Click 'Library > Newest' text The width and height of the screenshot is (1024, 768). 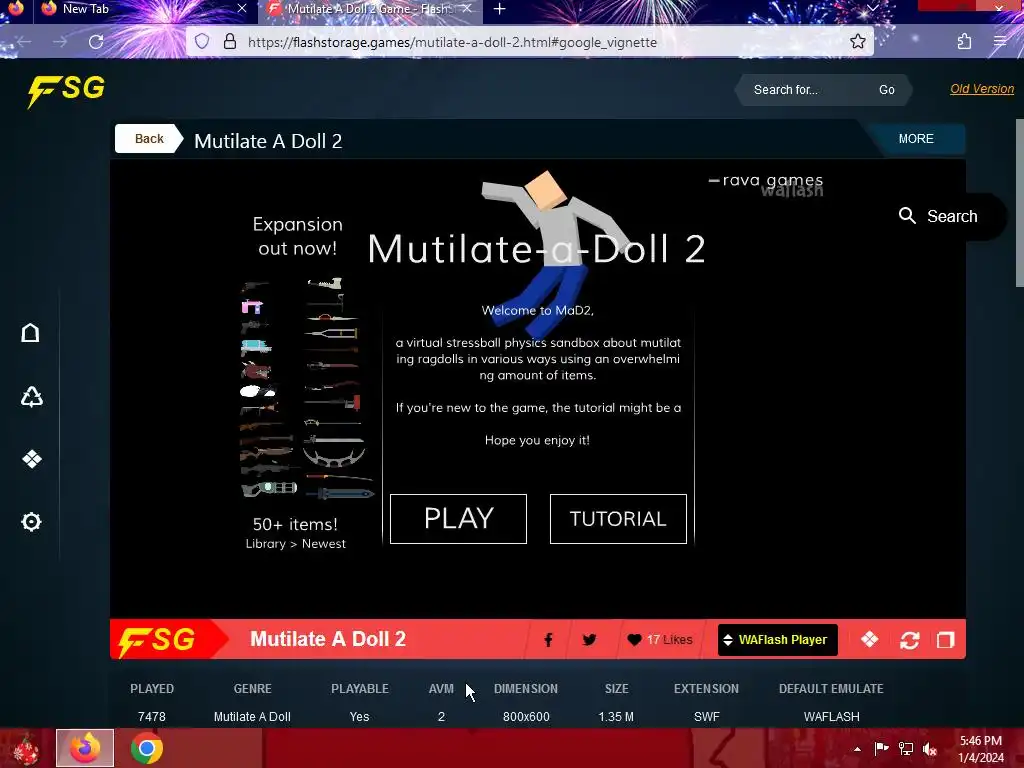pos(295,543)
